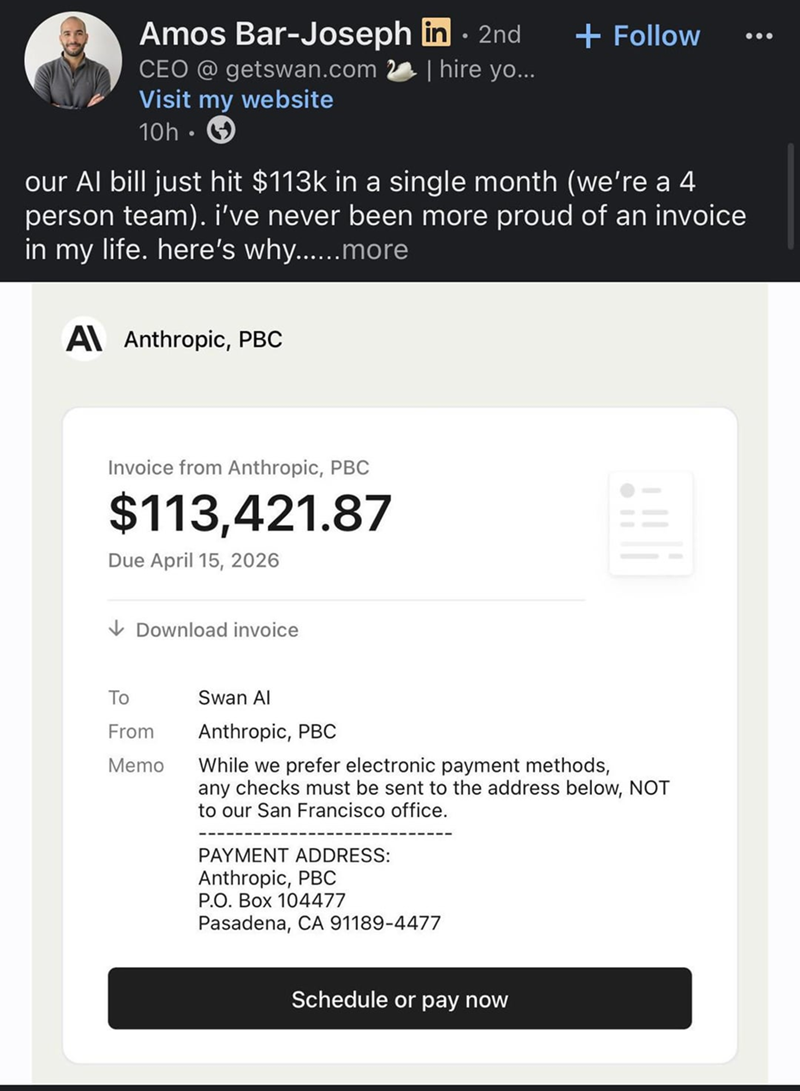Open Amos Bar-Joseph's profile photo
Image resolution: width=800 pixels, height=1091 pixels.
click(73, 60)
